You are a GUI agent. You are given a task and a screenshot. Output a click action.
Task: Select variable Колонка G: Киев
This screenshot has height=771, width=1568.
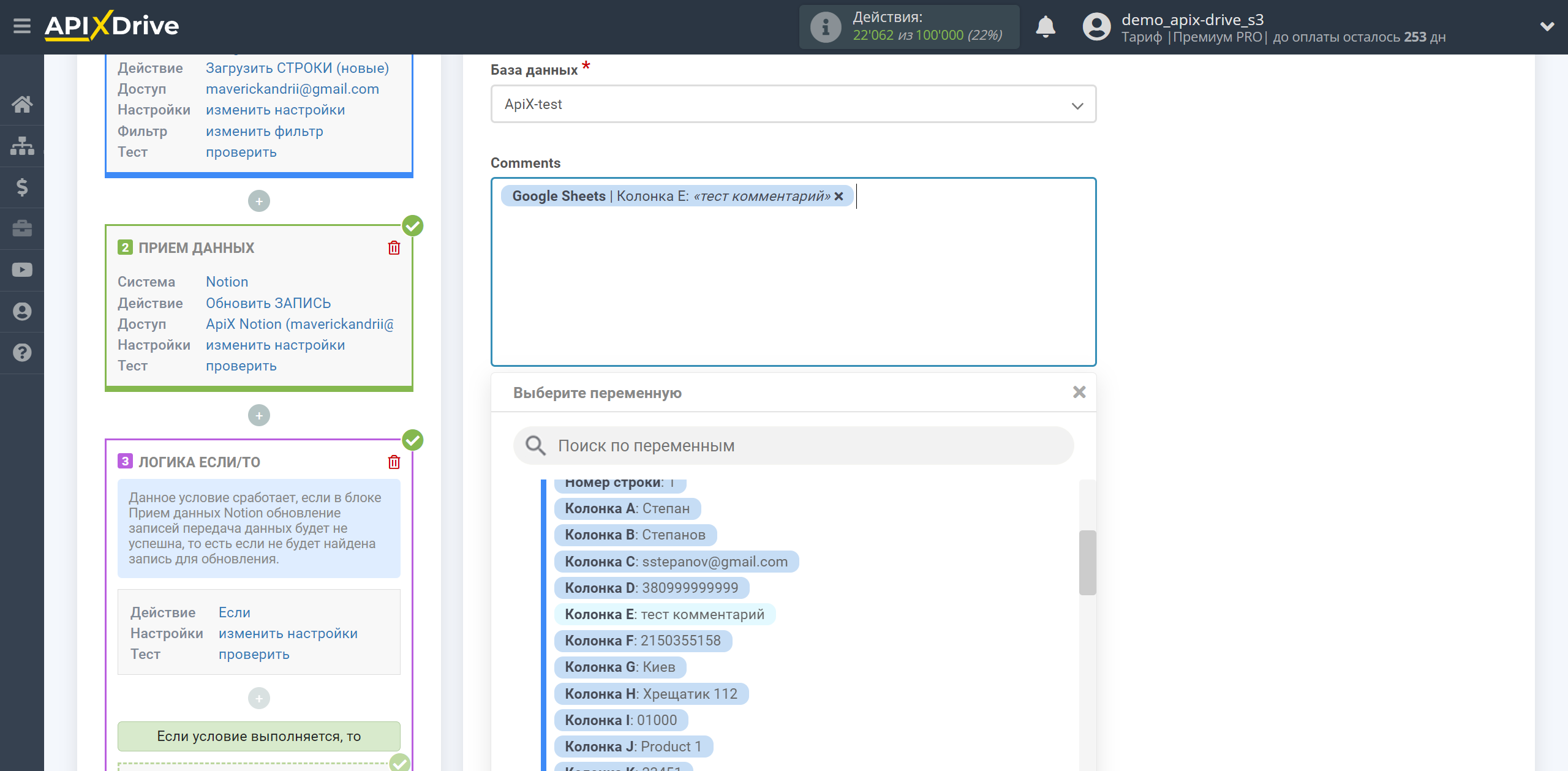[620, 667]
